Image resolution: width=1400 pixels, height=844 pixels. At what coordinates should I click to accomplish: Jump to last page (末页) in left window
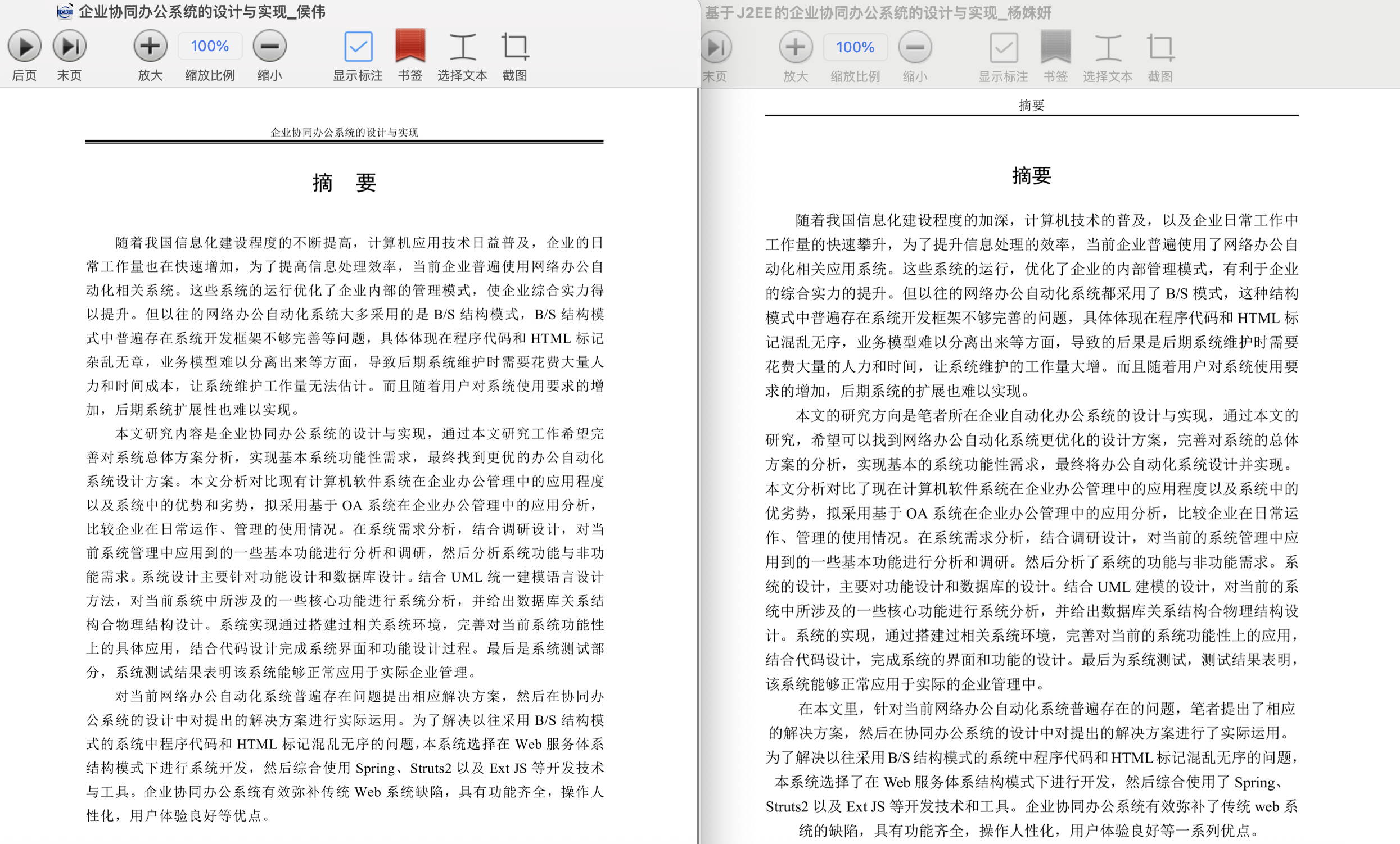click(69, 47)
